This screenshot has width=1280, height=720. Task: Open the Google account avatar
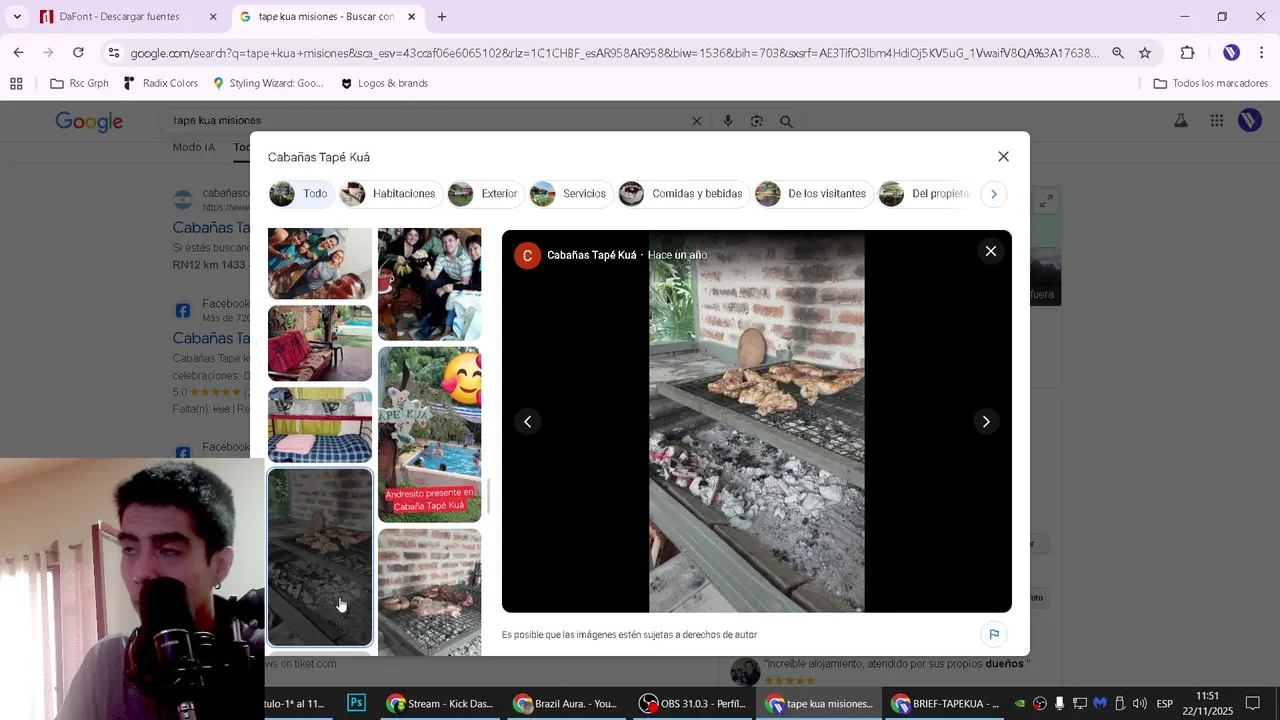point(1249,121)
